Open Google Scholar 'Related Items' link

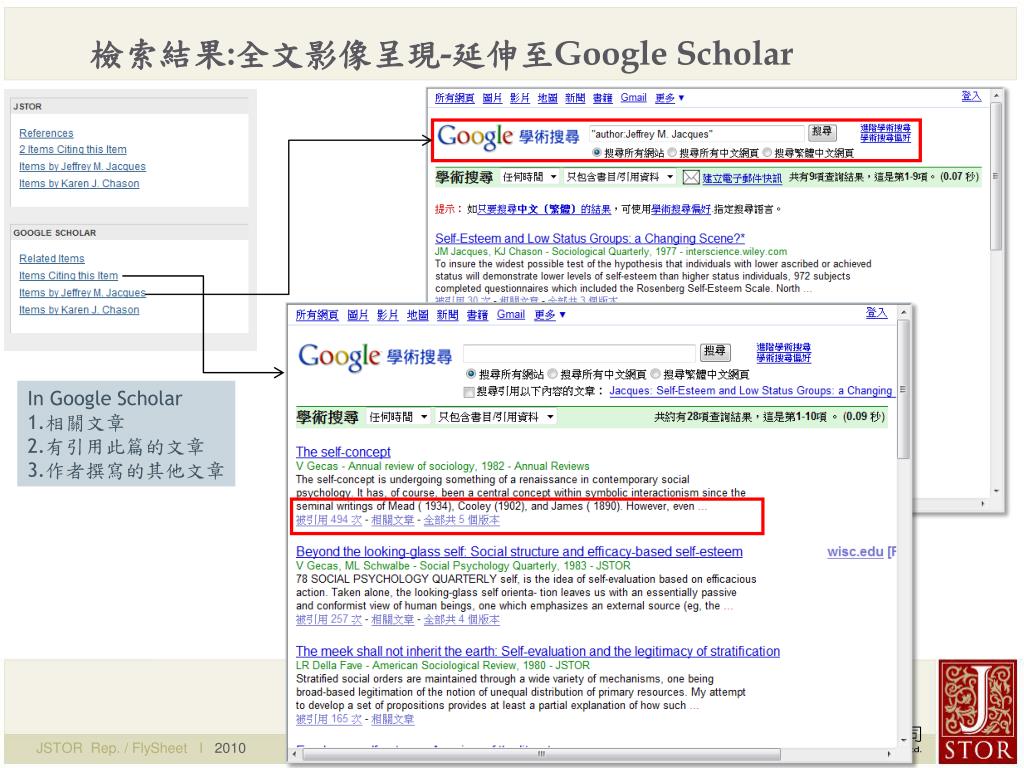pos(52,259)
